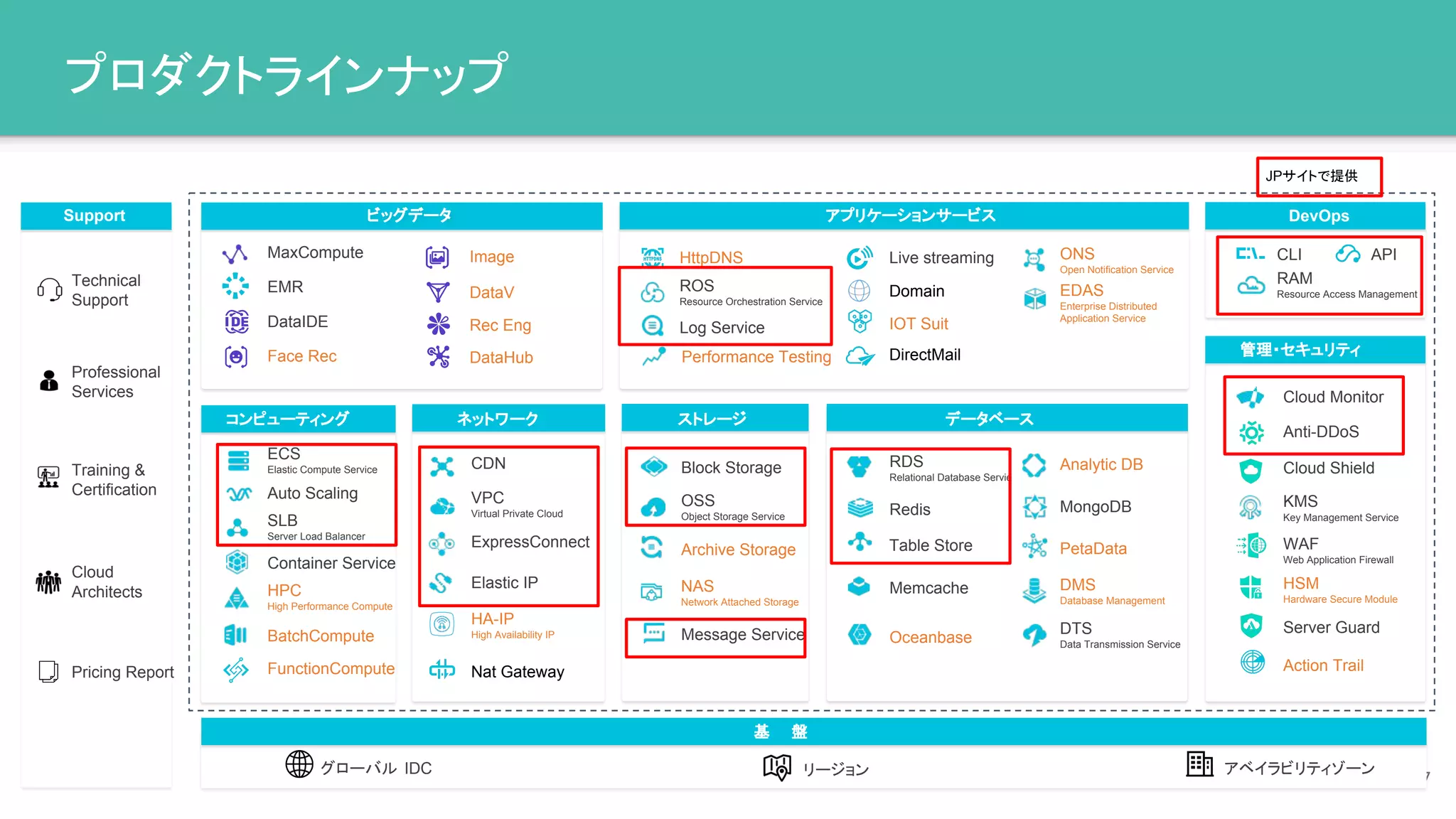Select the ビッグデータ header
Screen dimensions: 1456x819
(402, 215)
